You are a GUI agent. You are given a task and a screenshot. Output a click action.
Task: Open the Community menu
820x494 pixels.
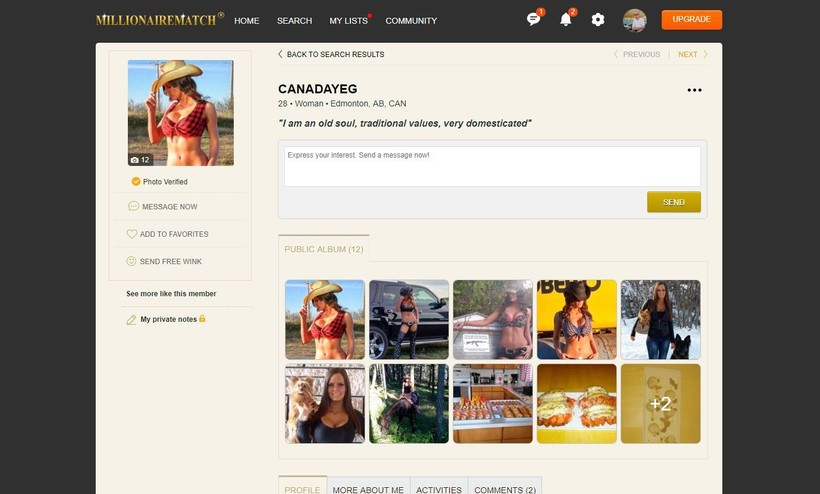[411, 21]
